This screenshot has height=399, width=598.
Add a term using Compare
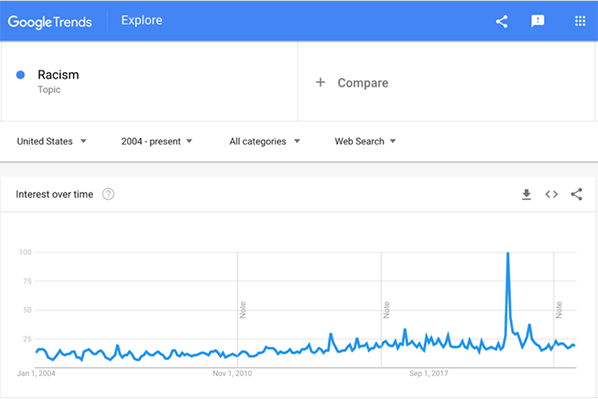(363, 83)
